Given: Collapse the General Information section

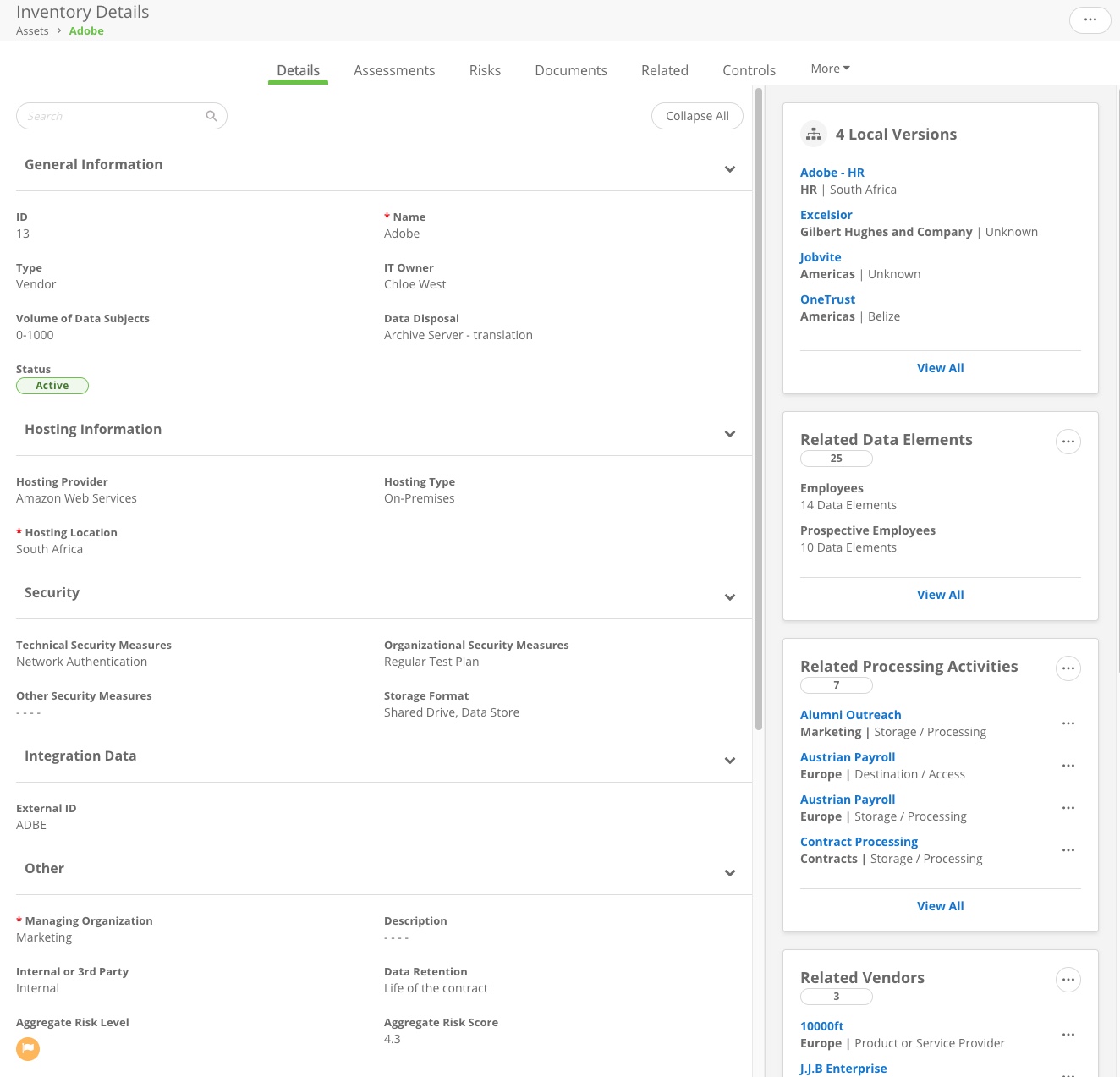Looking at the screenshot, I should pos(729,168).
